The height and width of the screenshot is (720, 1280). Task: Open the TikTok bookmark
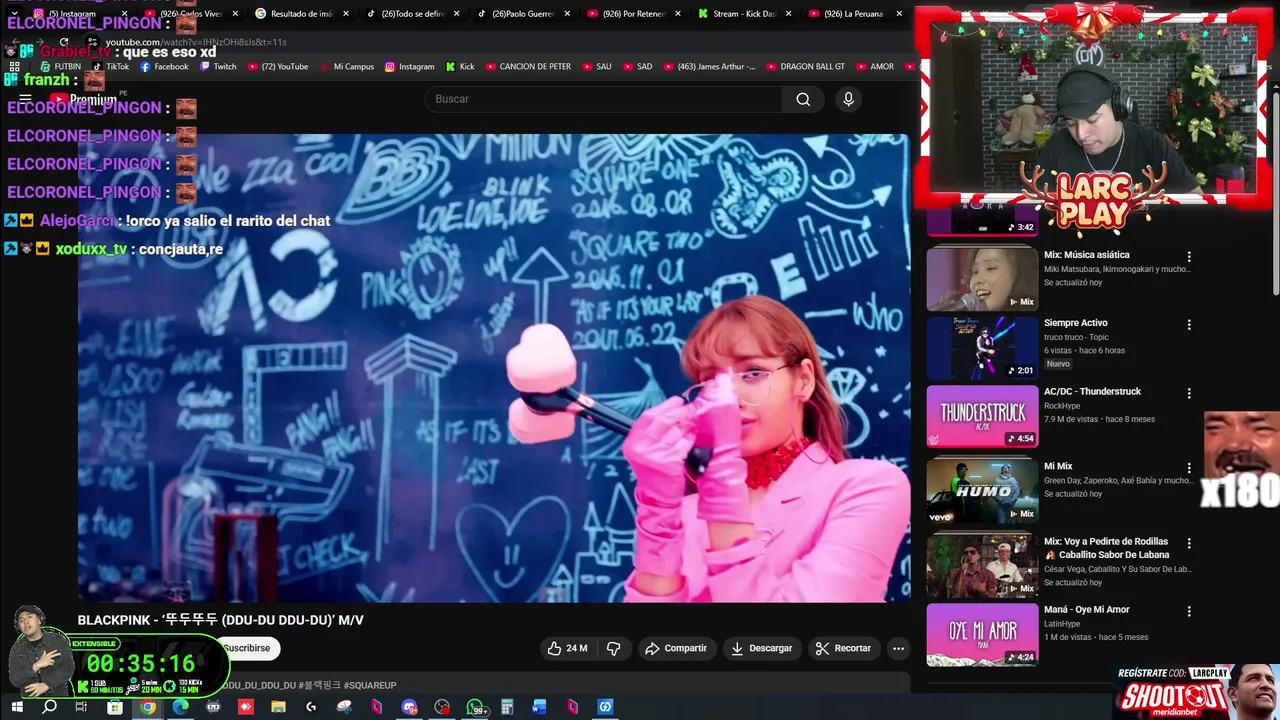coord(111,67)
